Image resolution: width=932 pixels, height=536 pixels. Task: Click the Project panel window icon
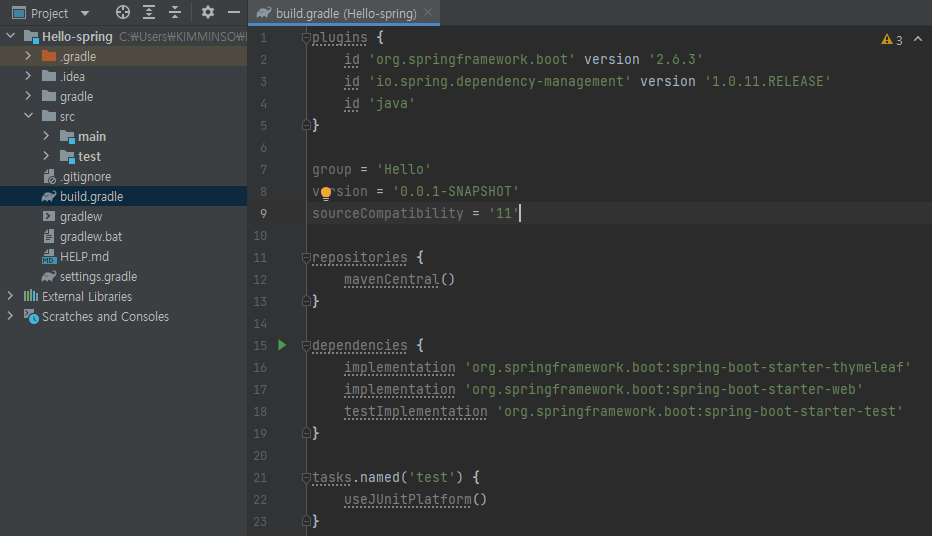coord(19,12)
